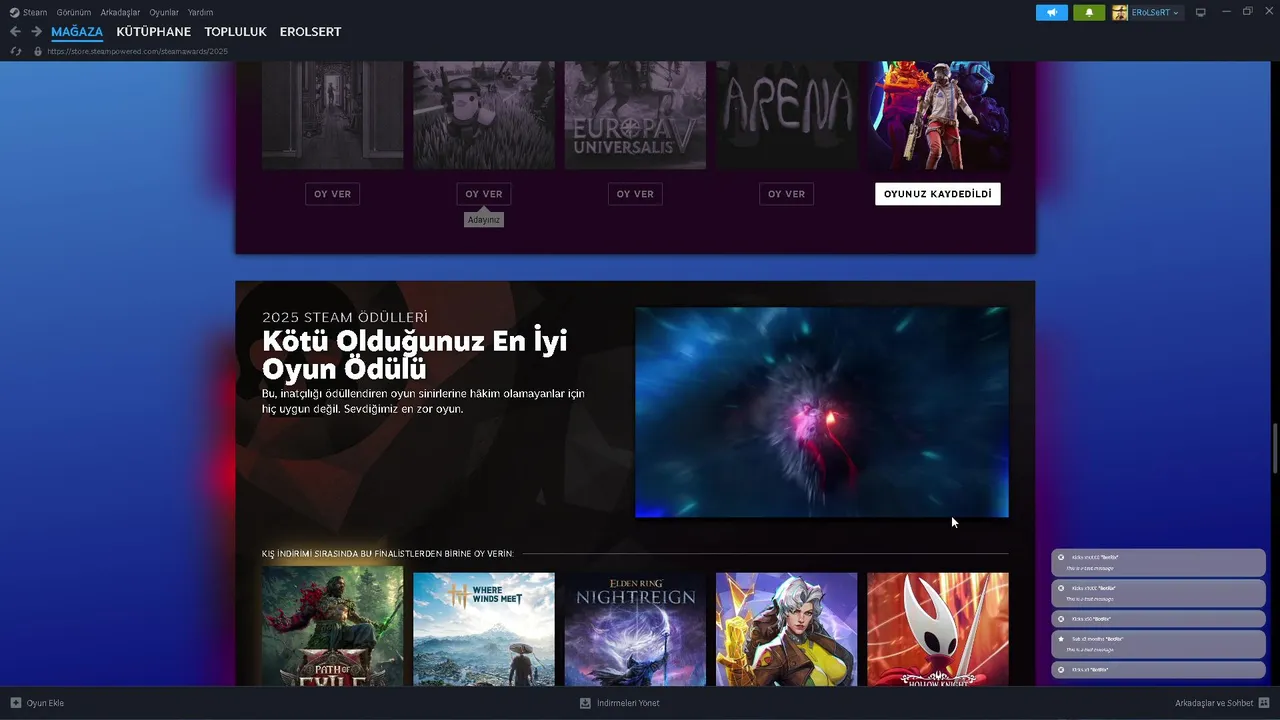1280x720 pixels.
Task: Click the top Kicks overlay notification
Action: (1158, 562)
